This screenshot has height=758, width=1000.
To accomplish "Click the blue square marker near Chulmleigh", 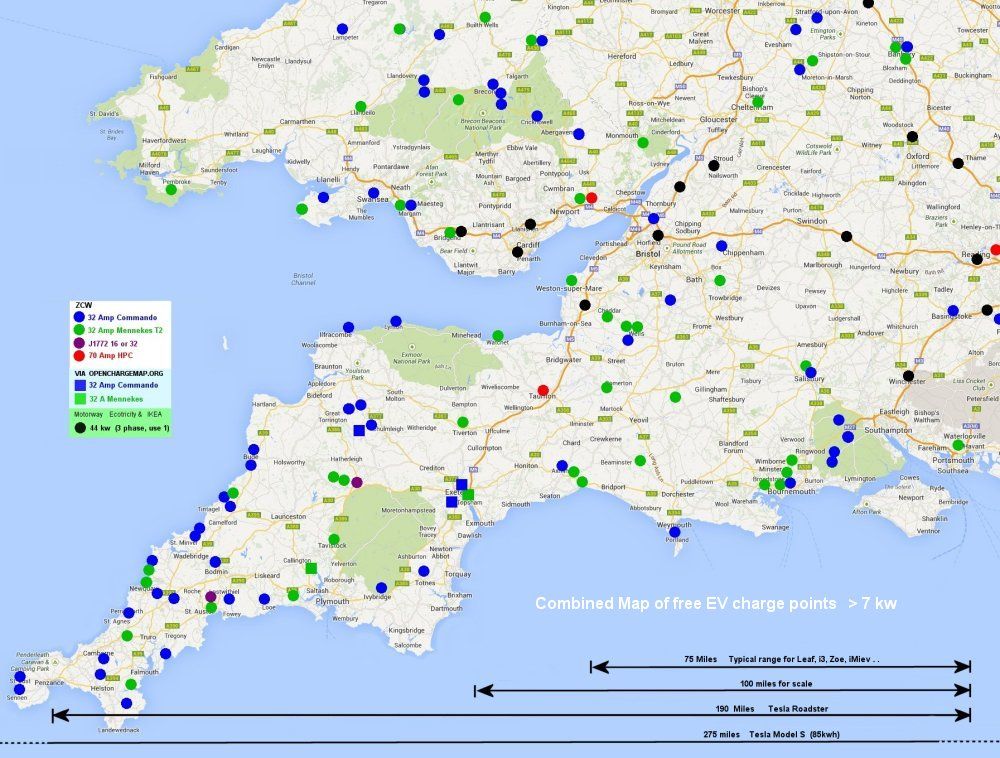I will pyautogui.click(x=359, y=430).
